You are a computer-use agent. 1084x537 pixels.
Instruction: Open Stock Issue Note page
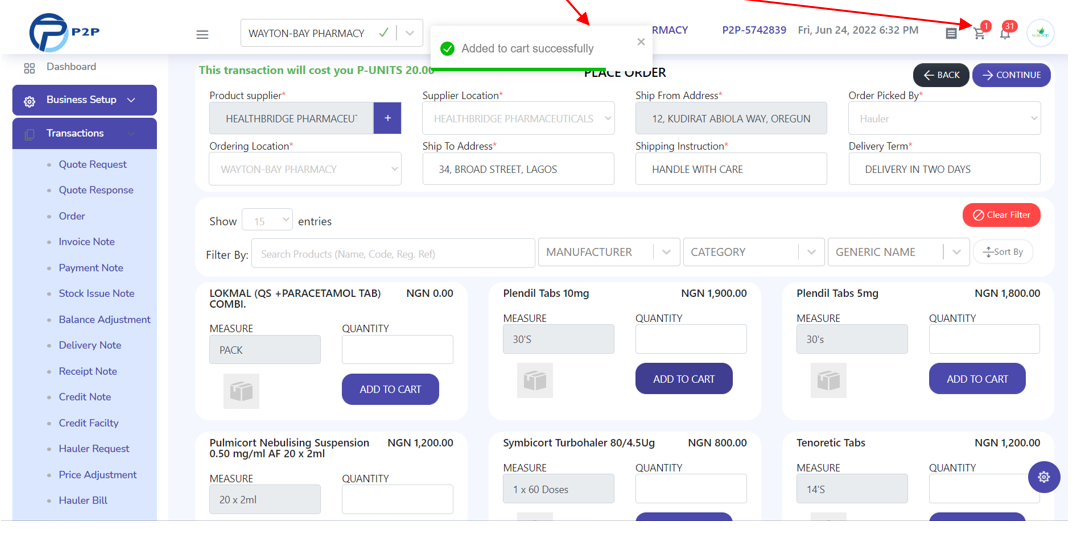coord(97,294)
